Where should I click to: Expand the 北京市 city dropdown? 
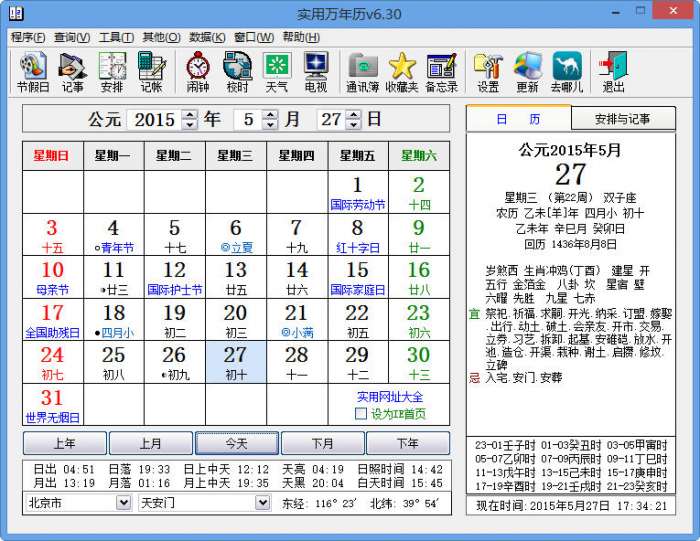[124, 503]
